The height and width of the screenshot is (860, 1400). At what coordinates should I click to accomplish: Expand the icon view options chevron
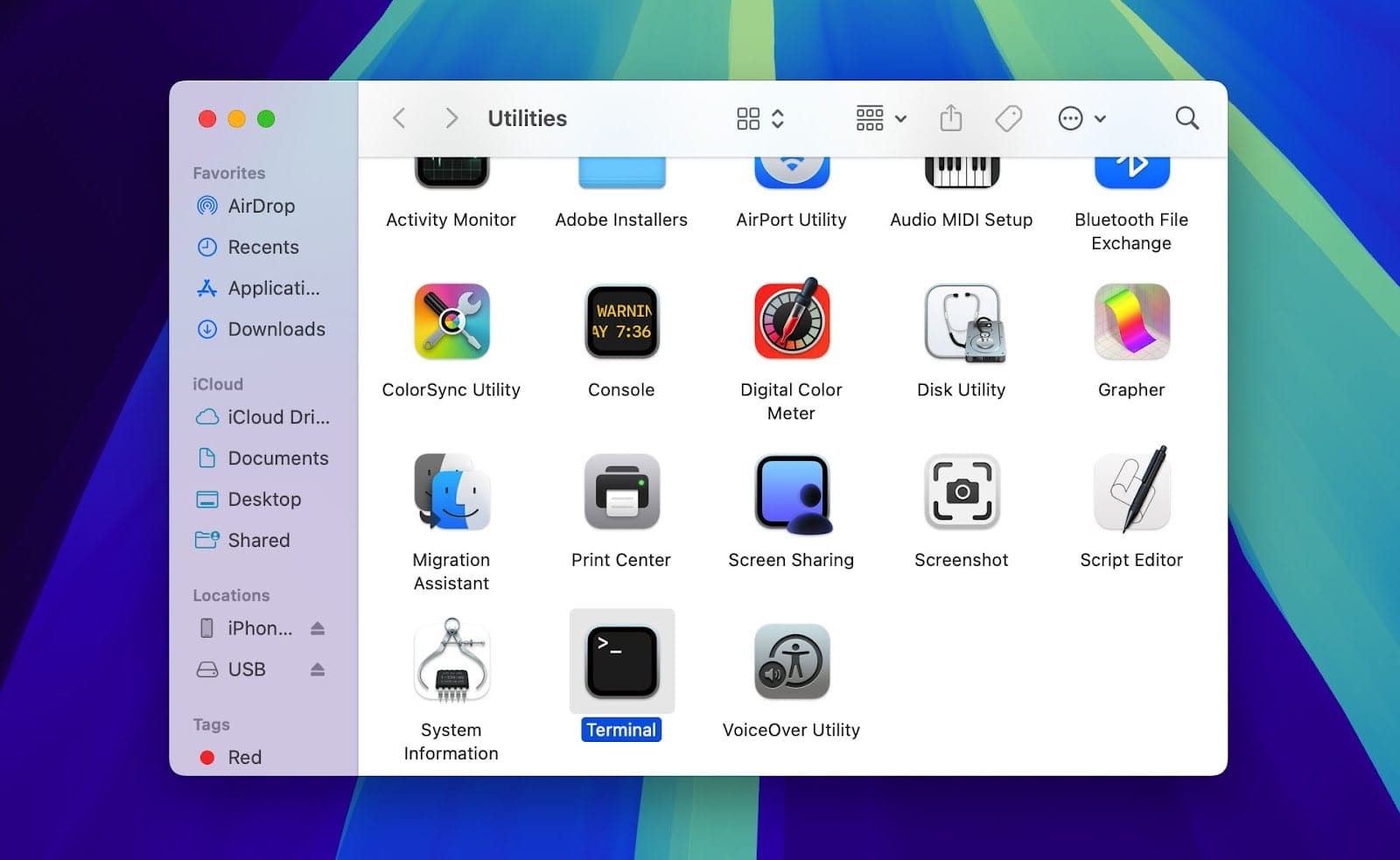[775, 118]
